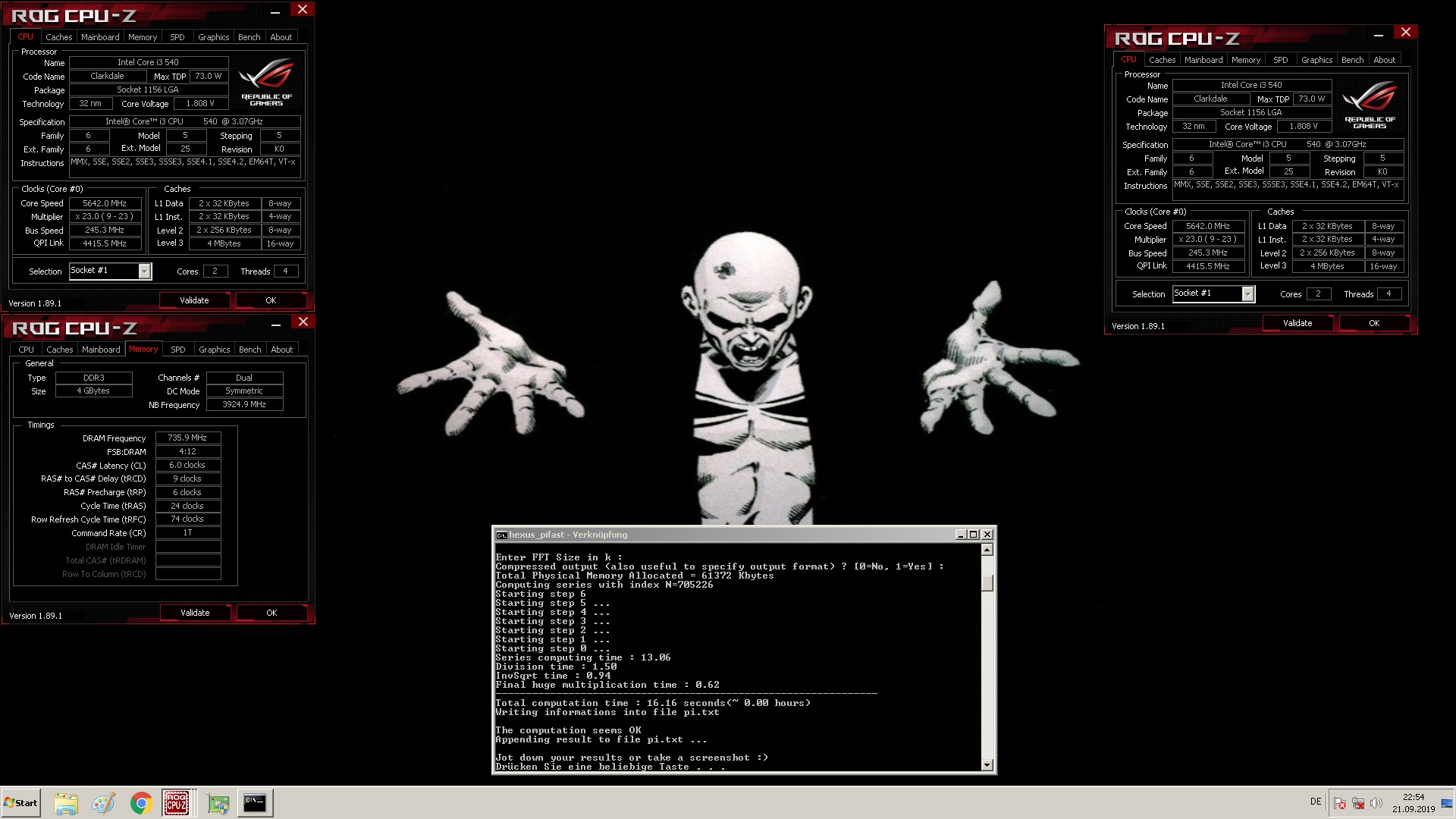Viewport: 1456px width, 819px height.
Task: Open Caches tab in the Memory CPU-Z window
Action: point(59,350)
